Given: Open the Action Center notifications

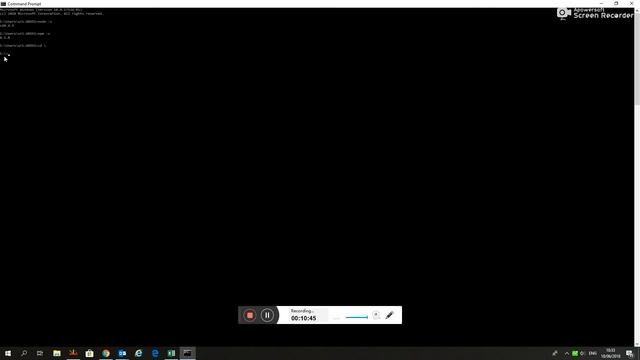Looking at the screenshot, I should coord(630,353).
